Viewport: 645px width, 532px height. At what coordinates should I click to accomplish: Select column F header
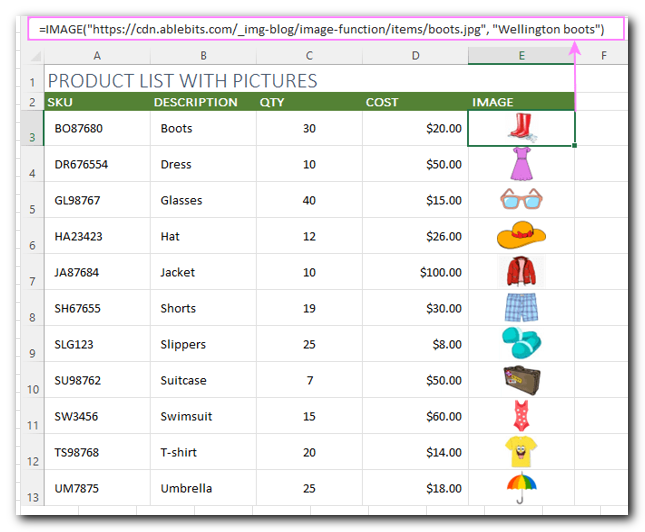coord(603,56)
